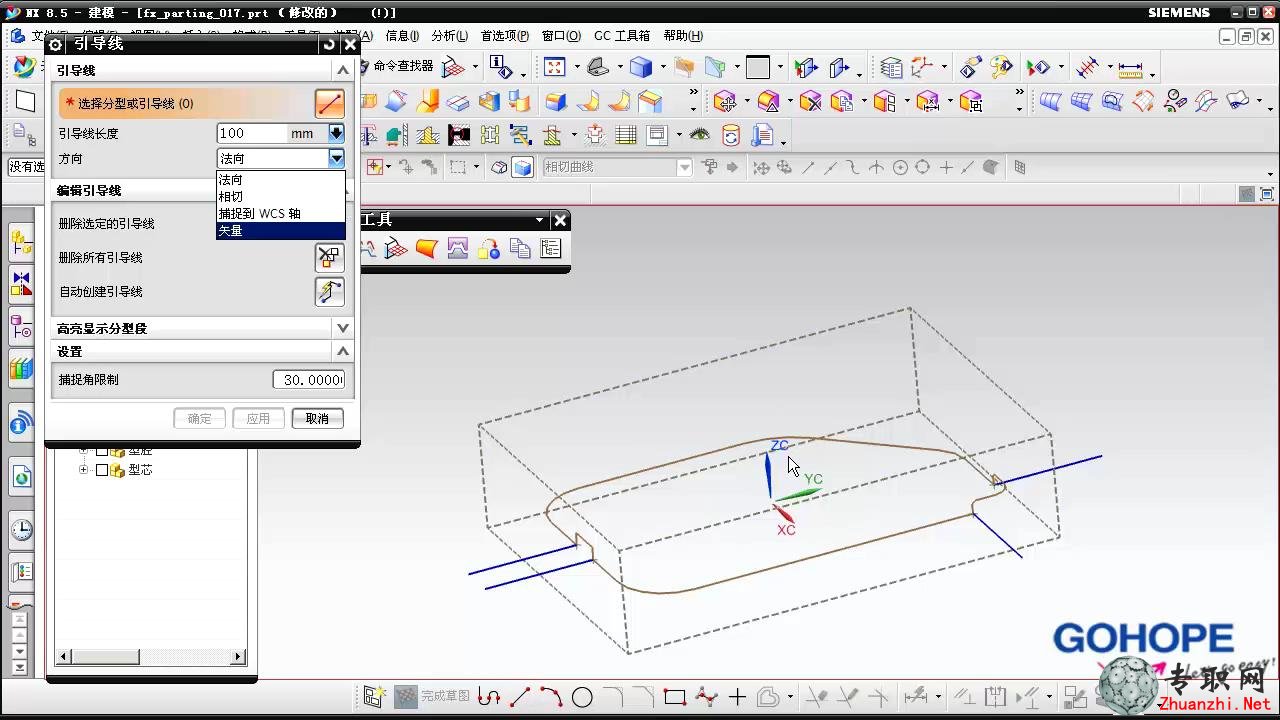Open the Constraint Navigator sidebar icon

(21, 284)
